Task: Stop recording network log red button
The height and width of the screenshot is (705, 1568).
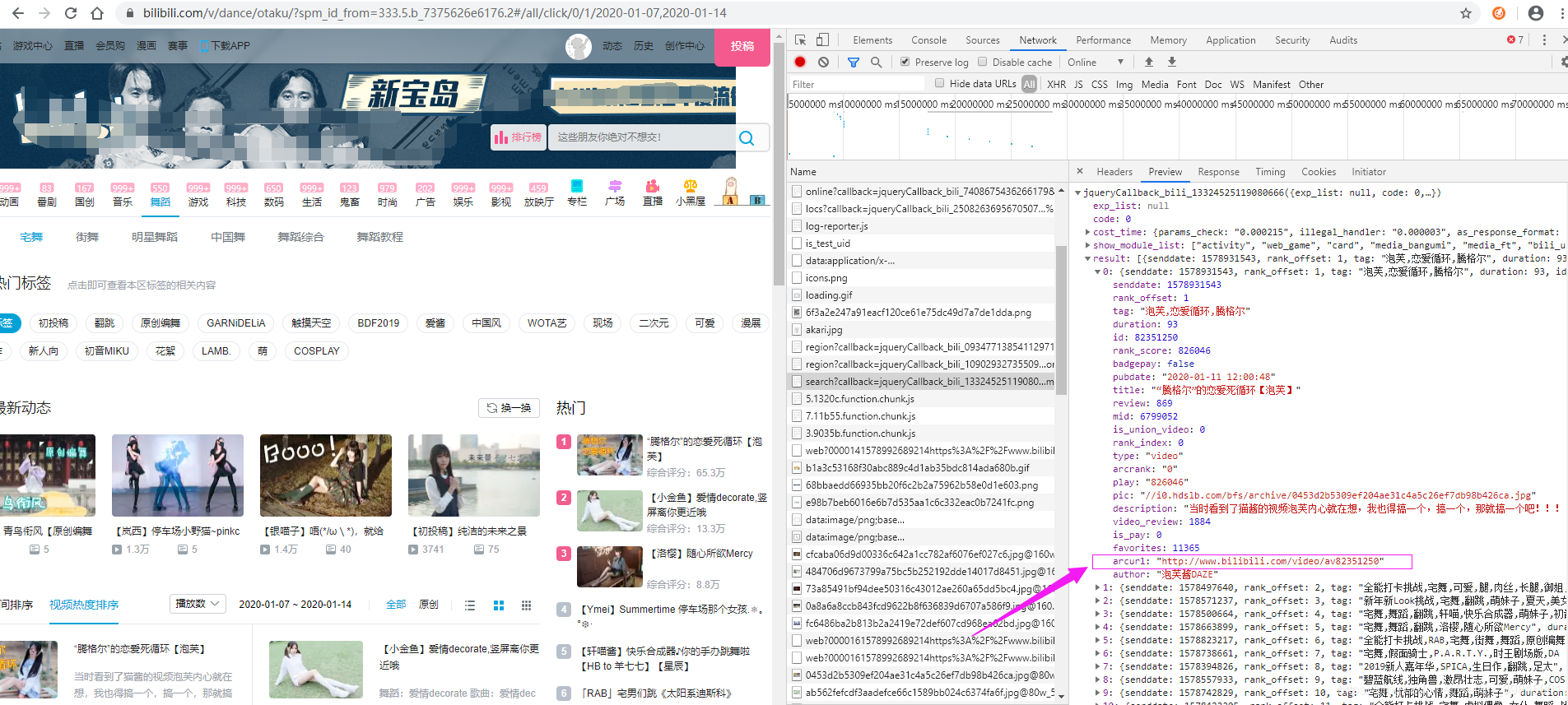Action: tap(800, 62)
